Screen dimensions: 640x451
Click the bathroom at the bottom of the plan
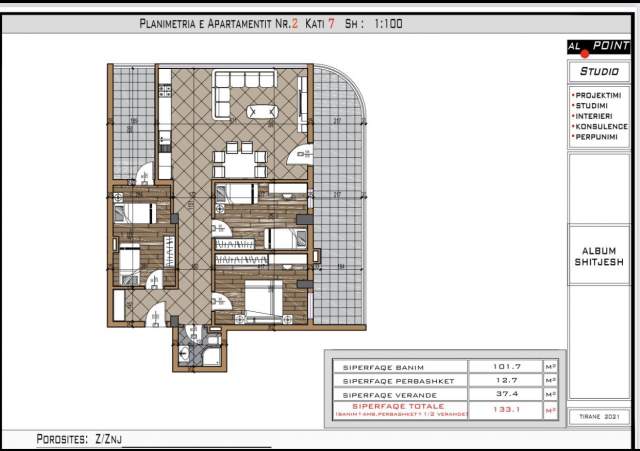click(x=199, y=348)
